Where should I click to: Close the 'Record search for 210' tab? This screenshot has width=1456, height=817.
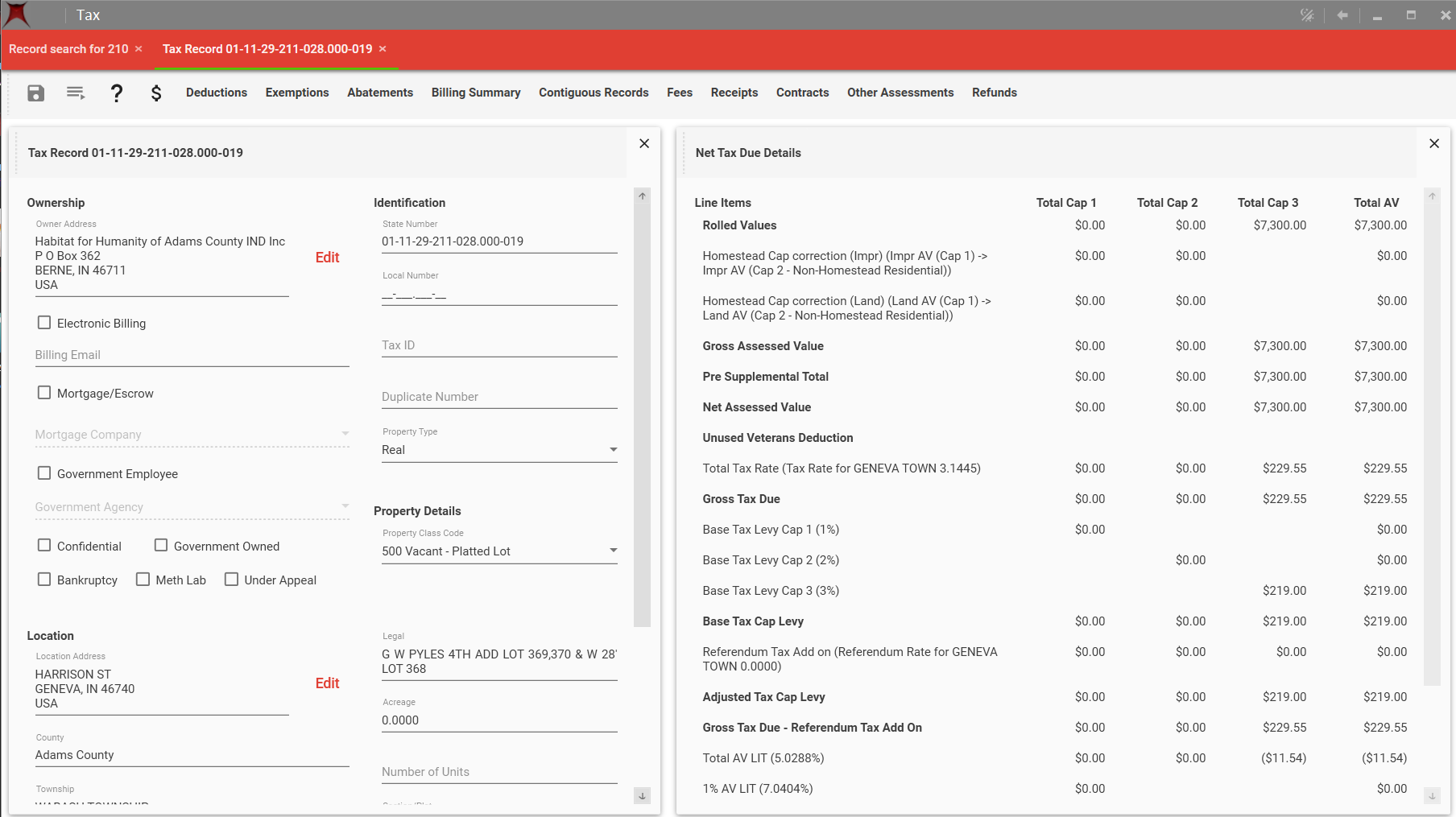[x=139, y=49]
